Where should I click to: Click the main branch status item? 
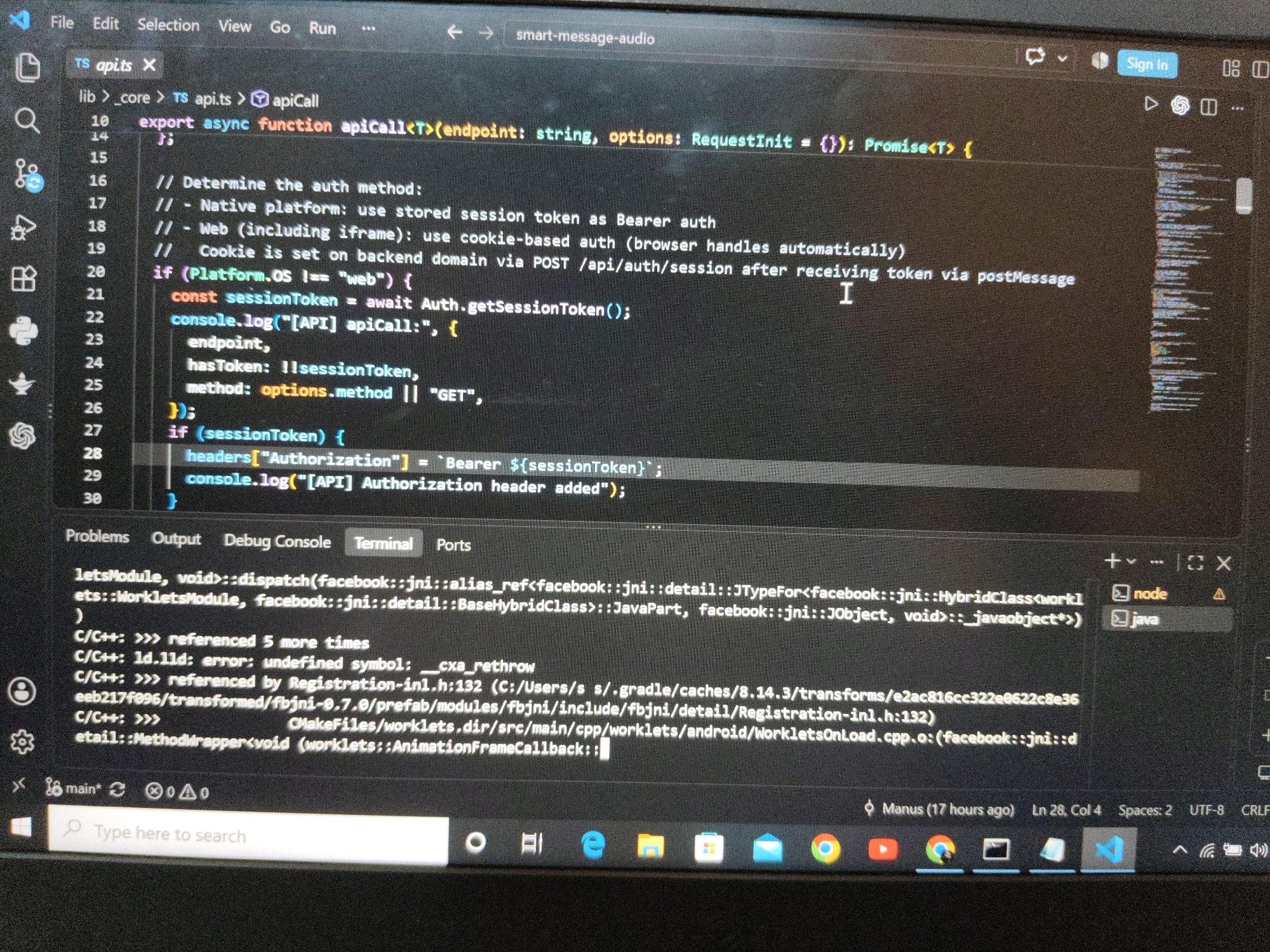click(x=74, y=789)
